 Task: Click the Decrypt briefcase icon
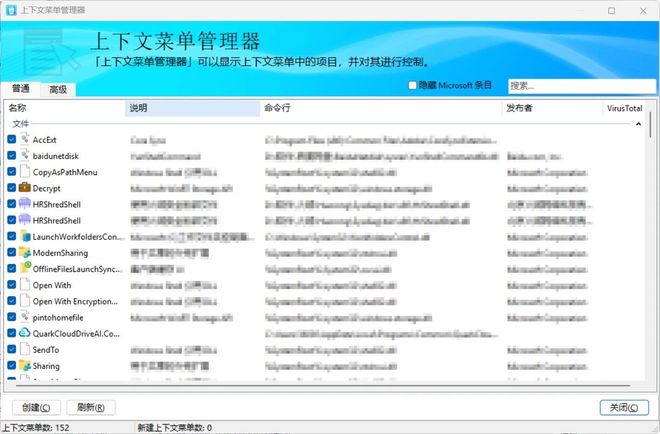pos(25,187)
